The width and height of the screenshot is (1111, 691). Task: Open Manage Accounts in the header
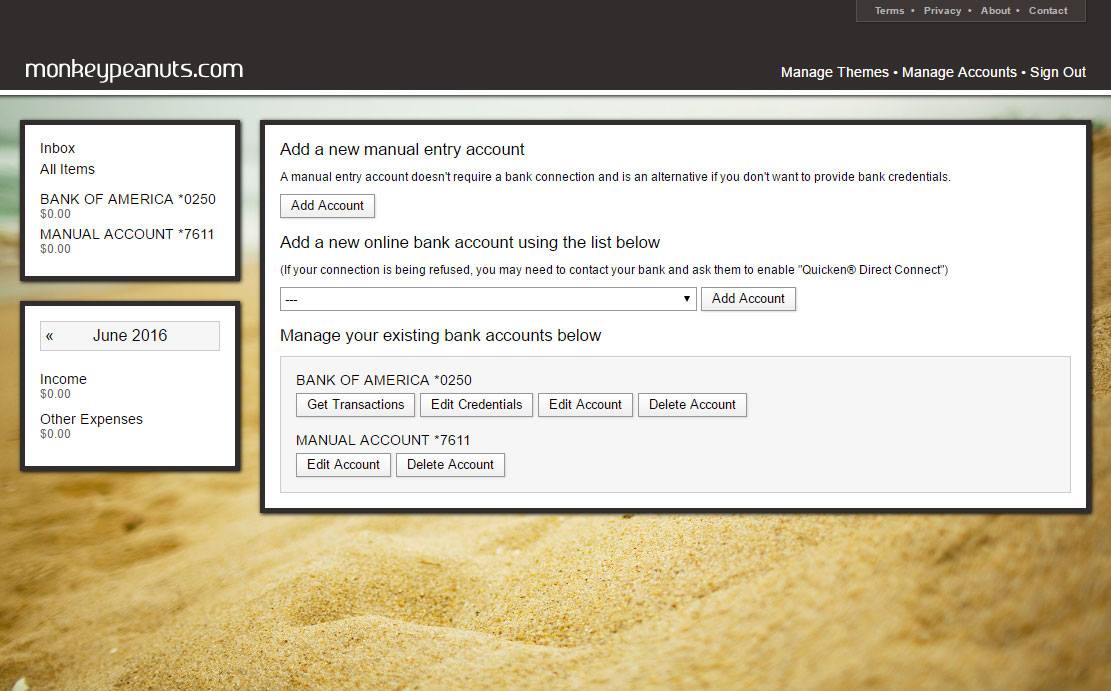(959, 72)
